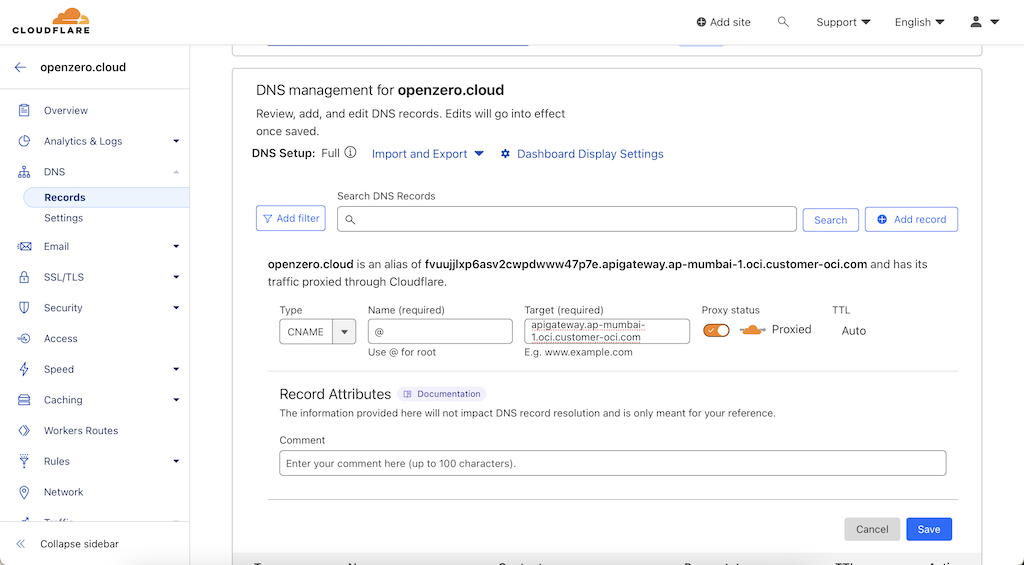
Task: Expand the Speed sidebar section
Action: (x=176, y=369)
